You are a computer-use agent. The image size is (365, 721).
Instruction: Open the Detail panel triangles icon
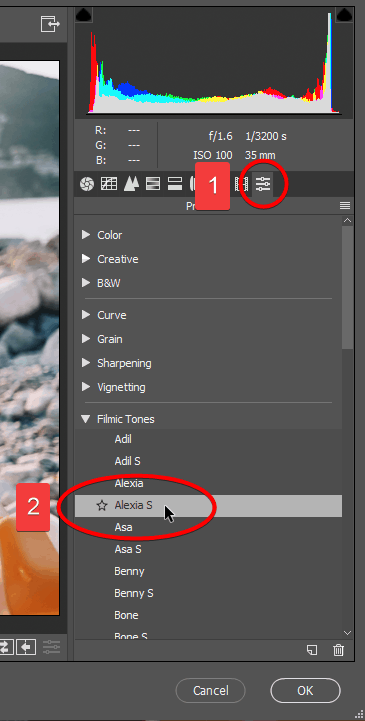coord(131,184)
